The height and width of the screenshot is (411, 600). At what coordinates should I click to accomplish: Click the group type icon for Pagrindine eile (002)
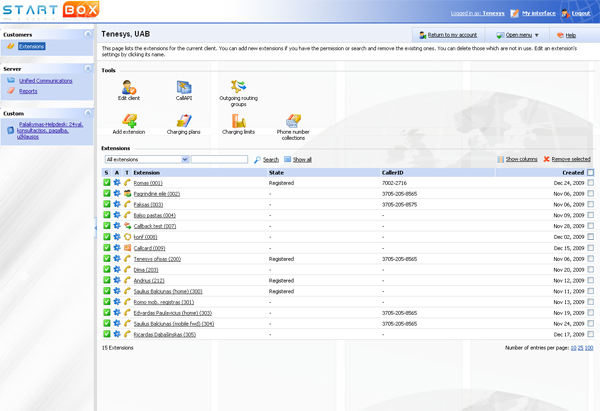(127, 194)
